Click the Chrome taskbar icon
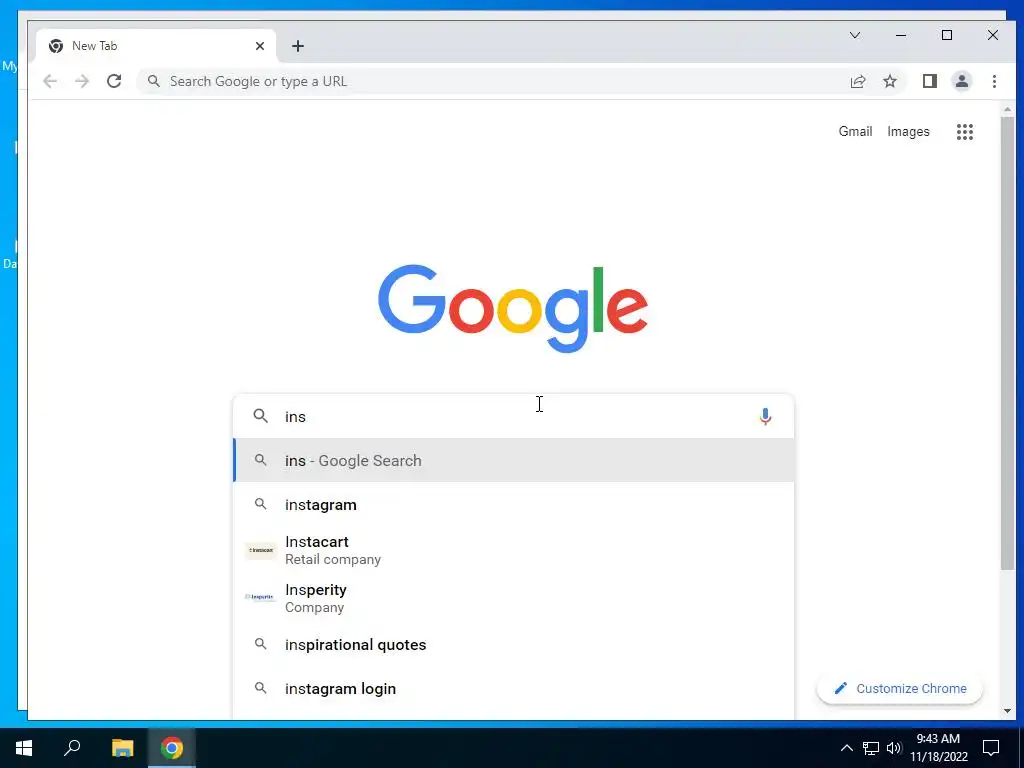The width and height of the screenshot is (1024, 768). click(x=172, y=748)
